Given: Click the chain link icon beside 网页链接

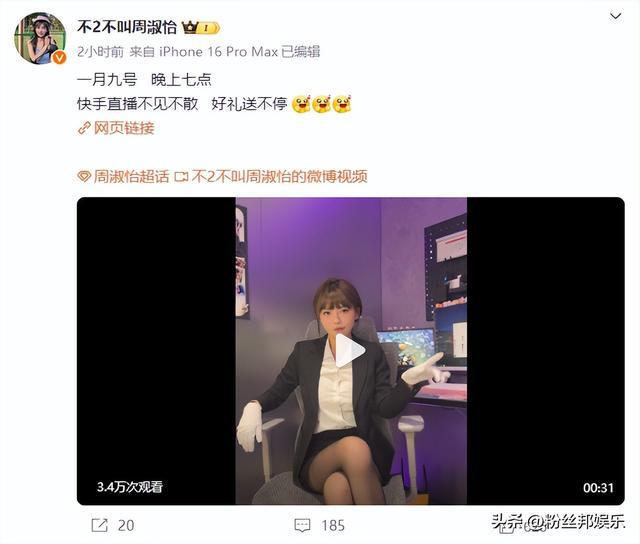Looking at the screenshot, I should 84,129.
